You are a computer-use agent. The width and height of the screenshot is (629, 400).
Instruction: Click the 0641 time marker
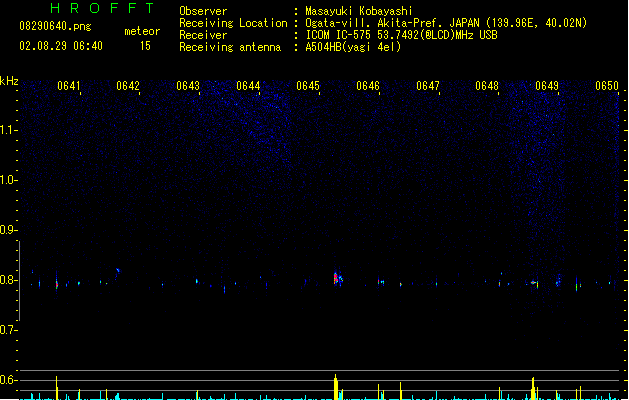coord(69,86)
